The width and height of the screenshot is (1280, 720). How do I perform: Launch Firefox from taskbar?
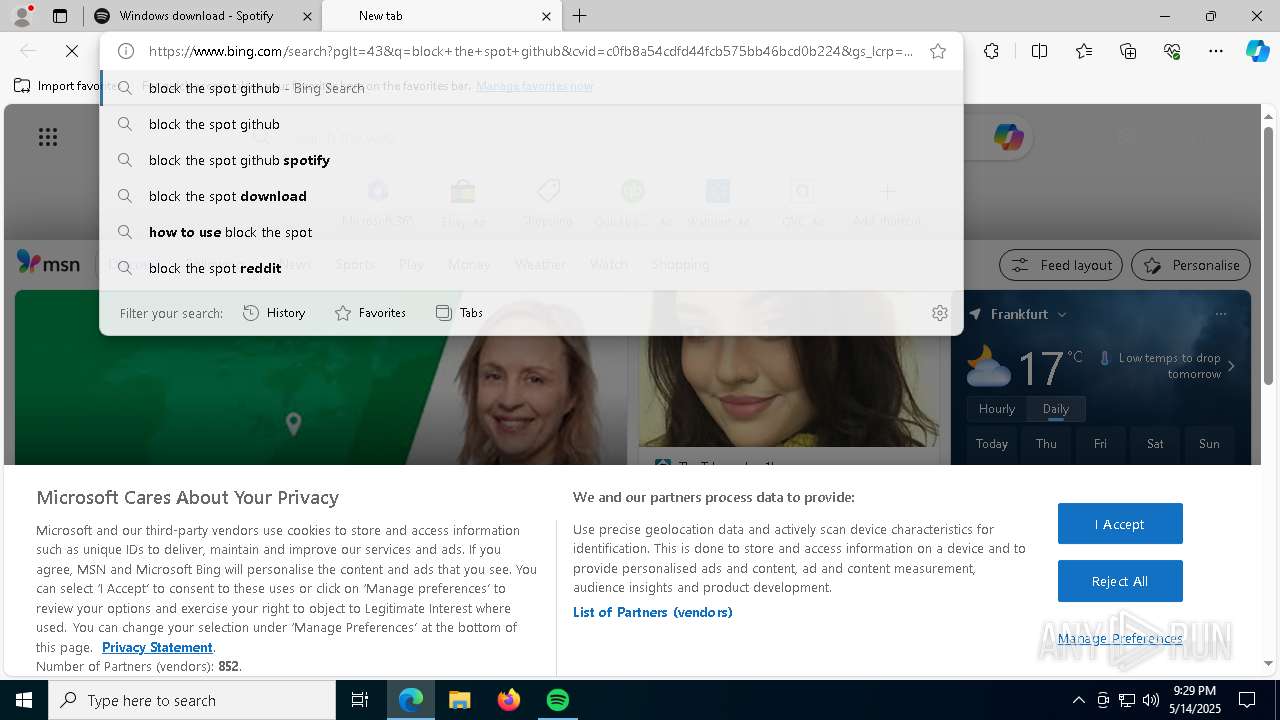509,700
